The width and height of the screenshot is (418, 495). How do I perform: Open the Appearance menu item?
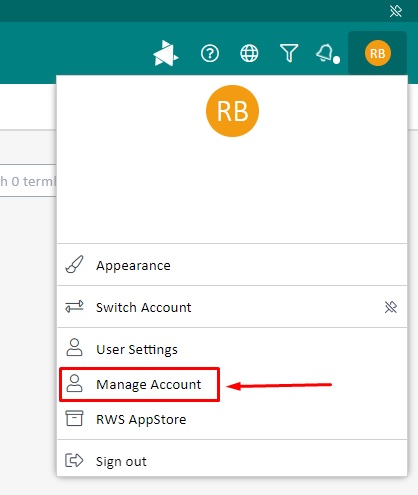(232, 265)
